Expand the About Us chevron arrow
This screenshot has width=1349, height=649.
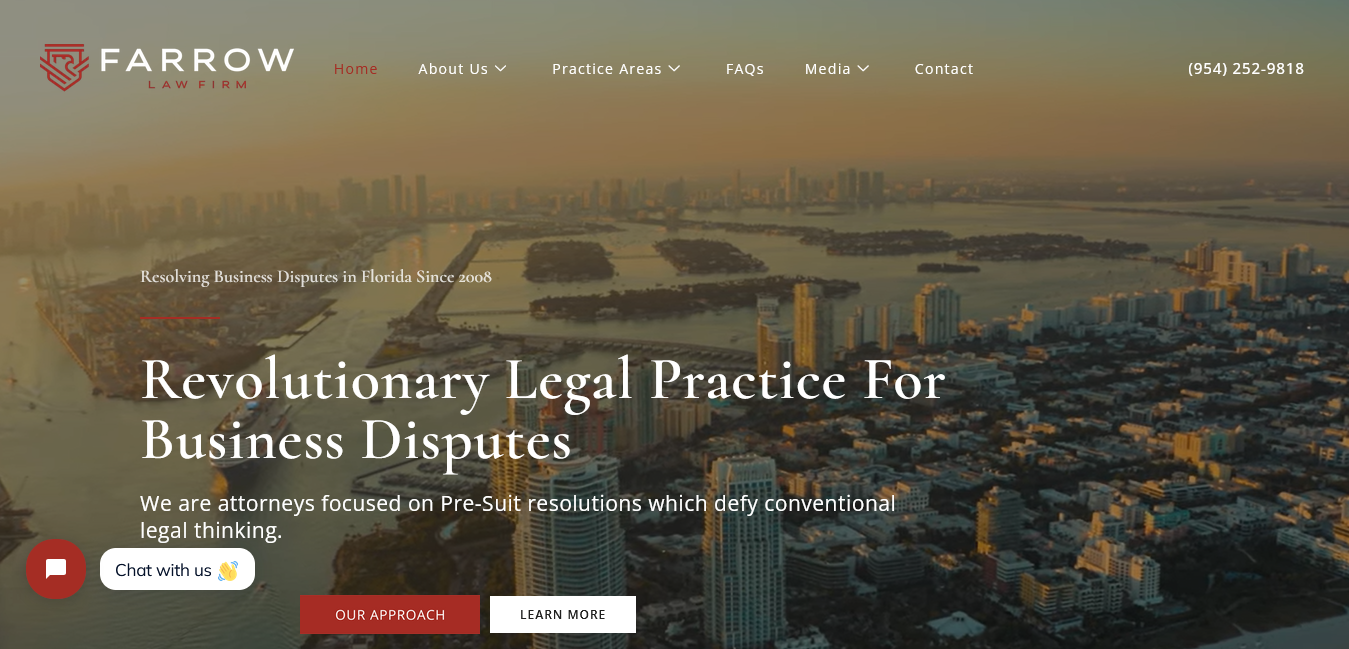point(501,68)
